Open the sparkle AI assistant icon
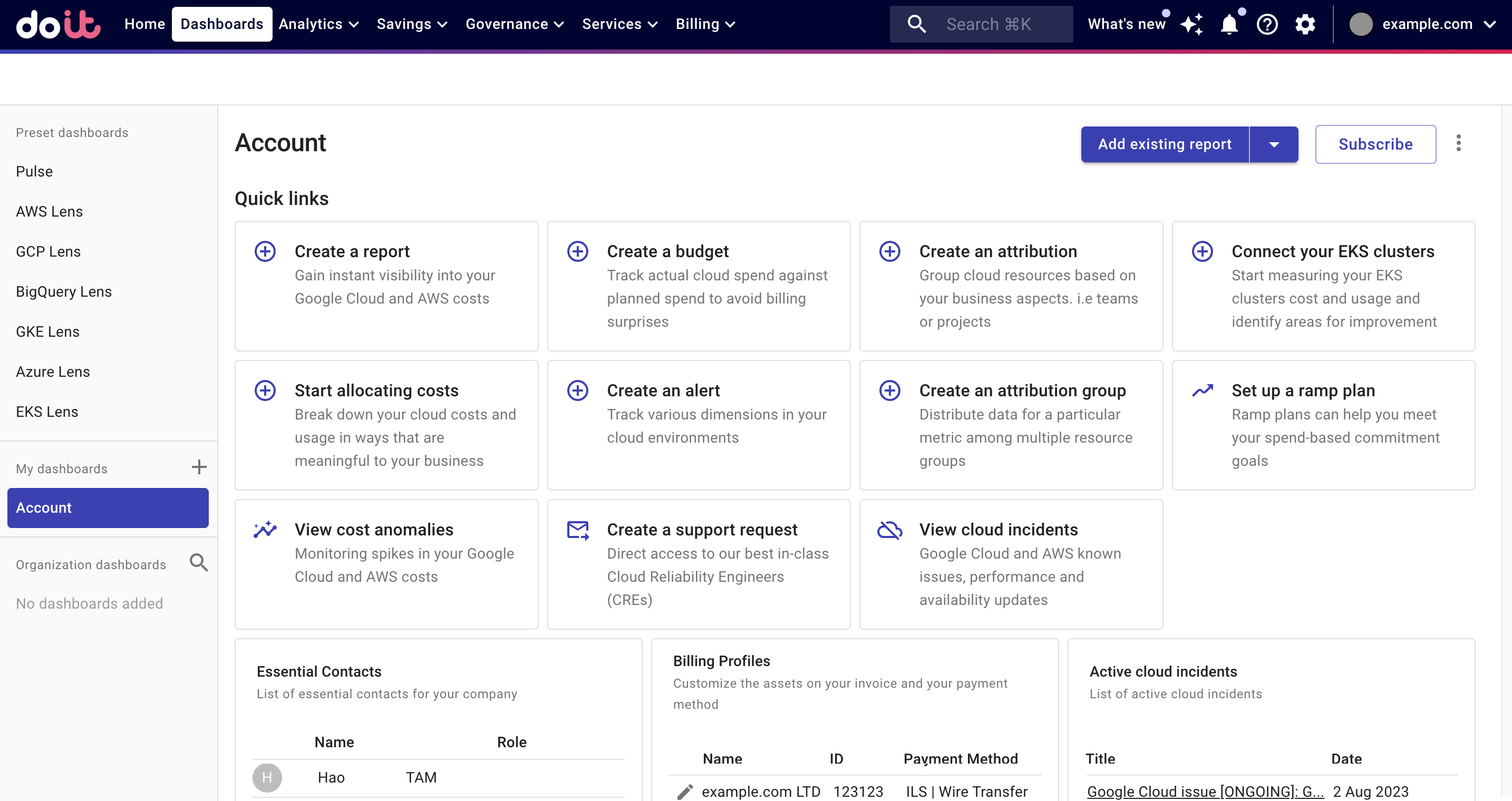The image size is (1512, 801). [1191, 24]
